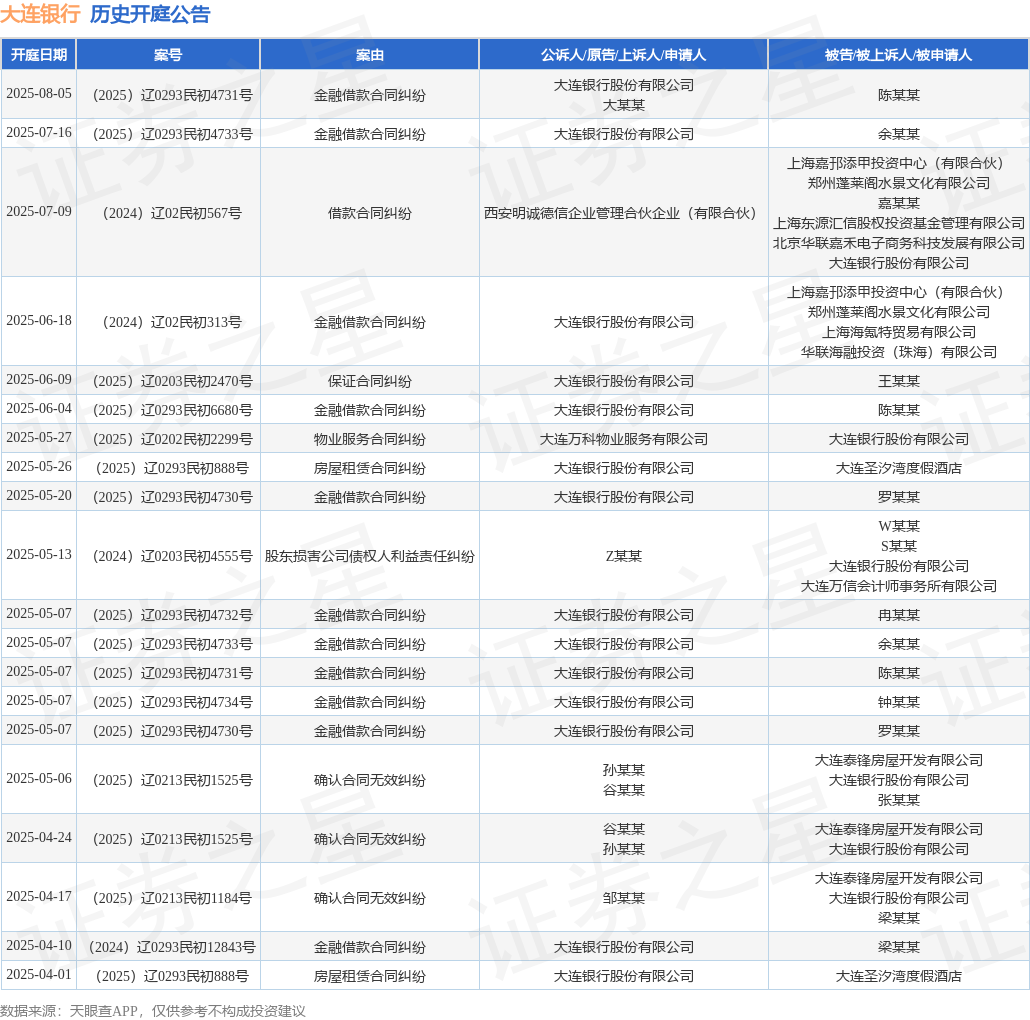Click defendant 大连圣汐湾度假酒店 in 2025-05-26 row
Screen dimensions: 1030x1020
click(899, 468)
